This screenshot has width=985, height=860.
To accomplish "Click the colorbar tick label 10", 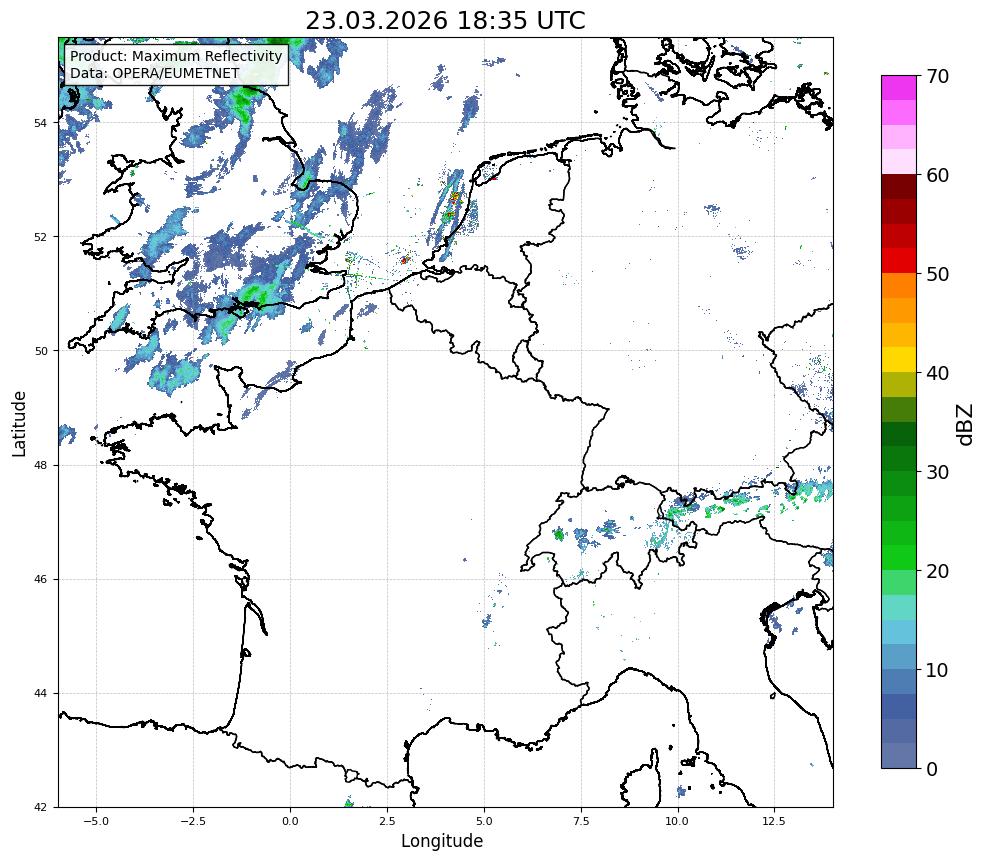I will (937, 670).
